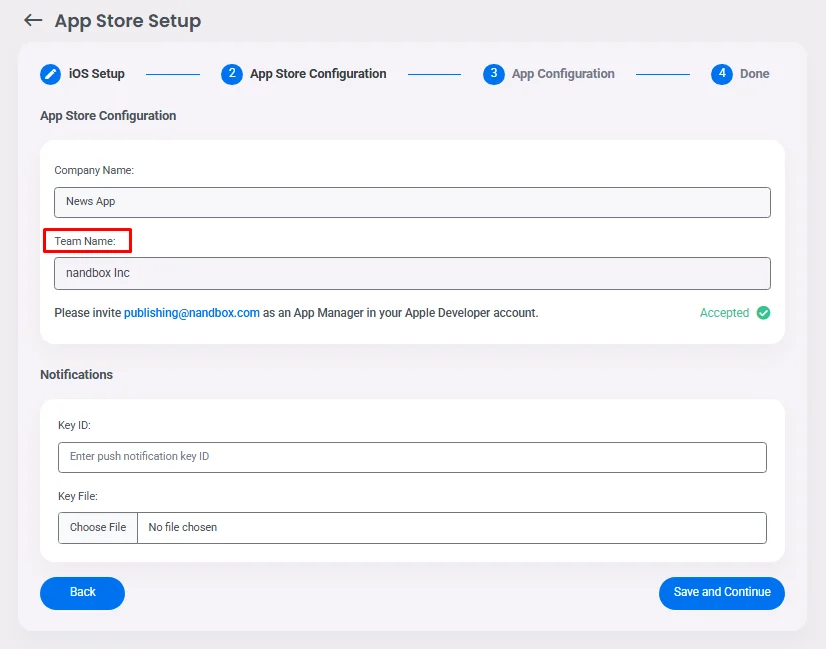Click the Company Name input field
The width and height of the screenshot is (826, 649).
pos(412,202)
